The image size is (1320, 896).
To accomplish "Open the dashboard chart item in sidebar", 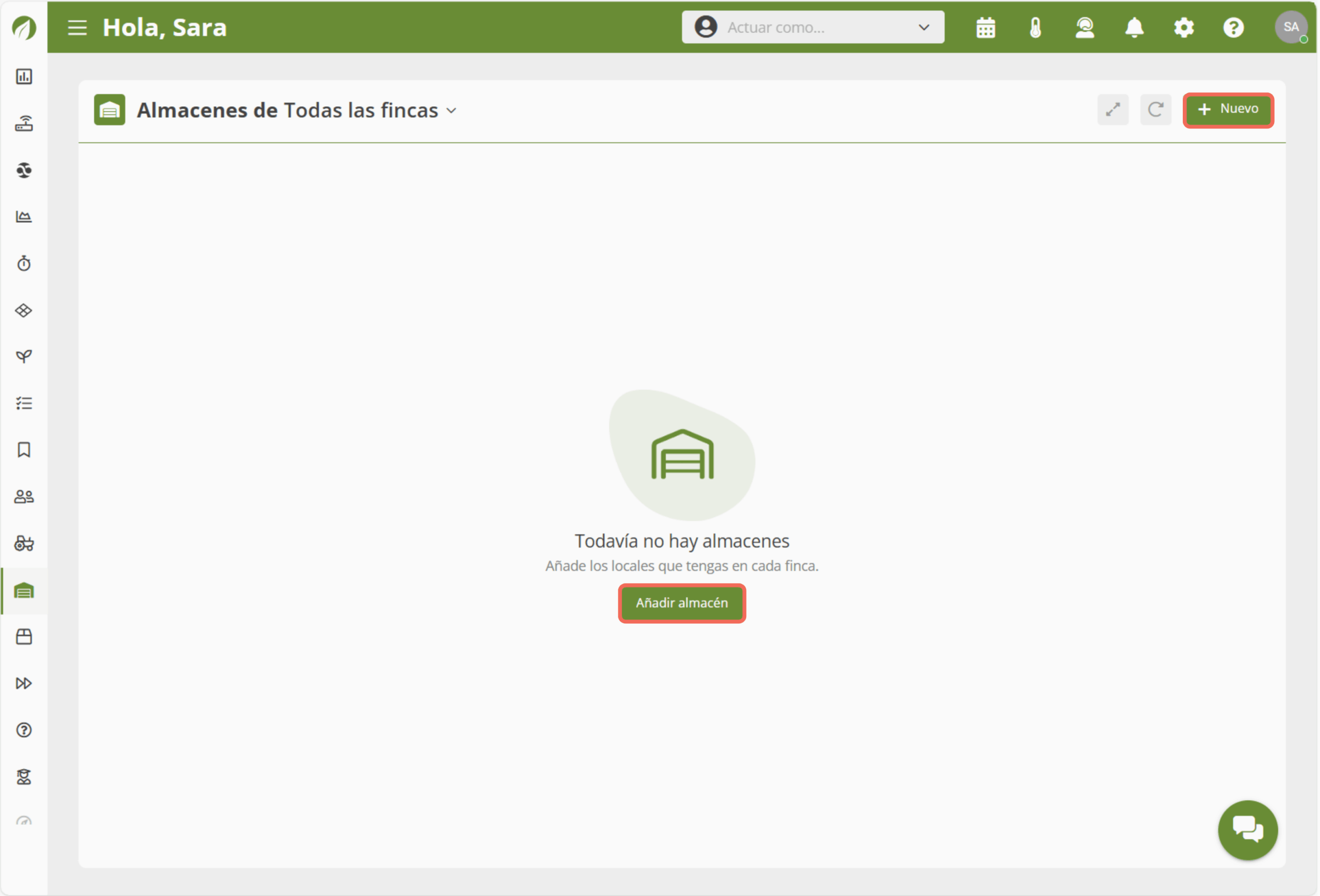I will [x=24, y=77].
